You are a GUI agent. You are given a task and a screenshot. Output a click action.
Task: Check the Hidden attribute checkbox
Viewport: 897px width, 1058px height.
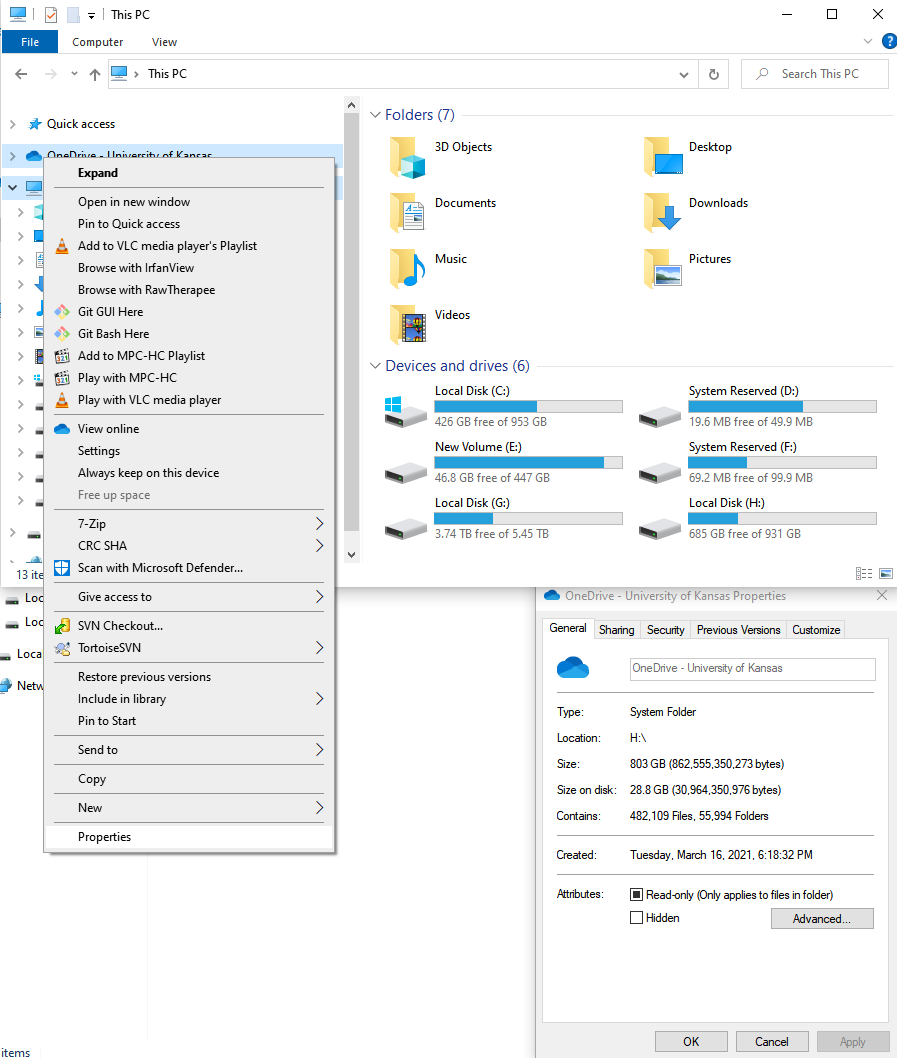point(636,918)
